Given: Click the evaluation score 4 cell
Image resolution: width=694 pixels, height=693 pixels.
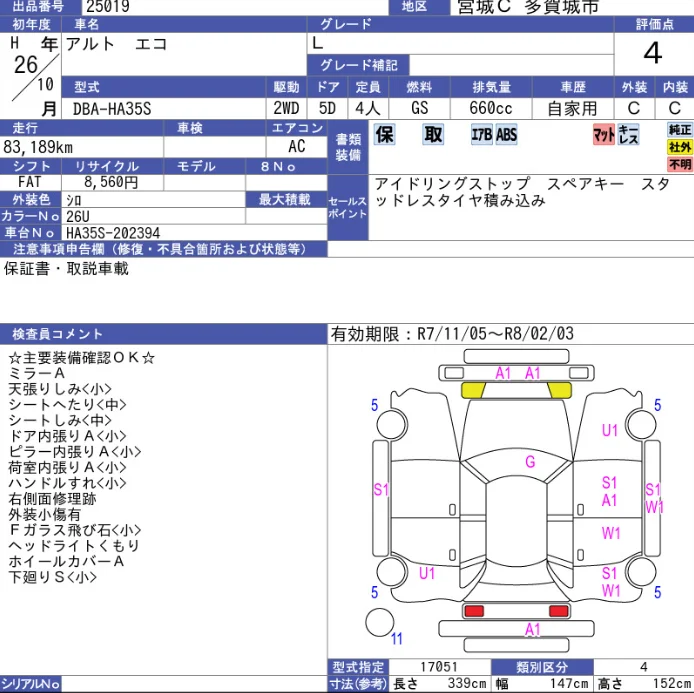Looking at the screenshot, I should click(653, 54).
